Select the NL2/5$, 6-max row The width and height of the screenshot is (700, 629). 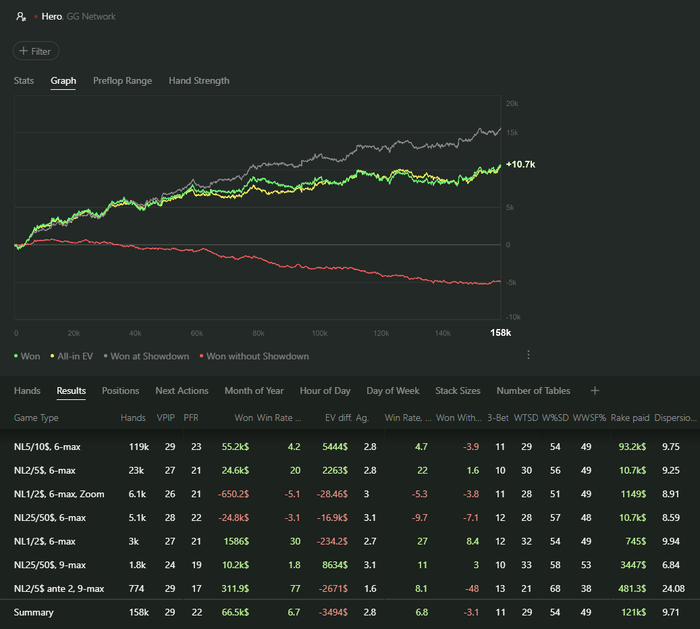350,471
